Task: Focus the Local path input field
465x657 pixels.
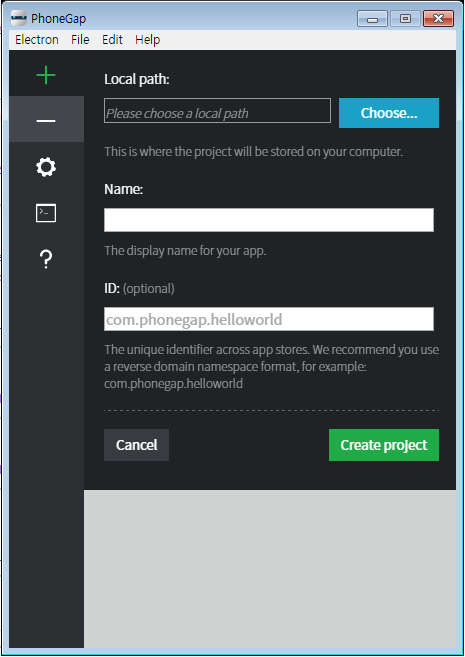Action: pyautogui.click(x=217, y=111)
